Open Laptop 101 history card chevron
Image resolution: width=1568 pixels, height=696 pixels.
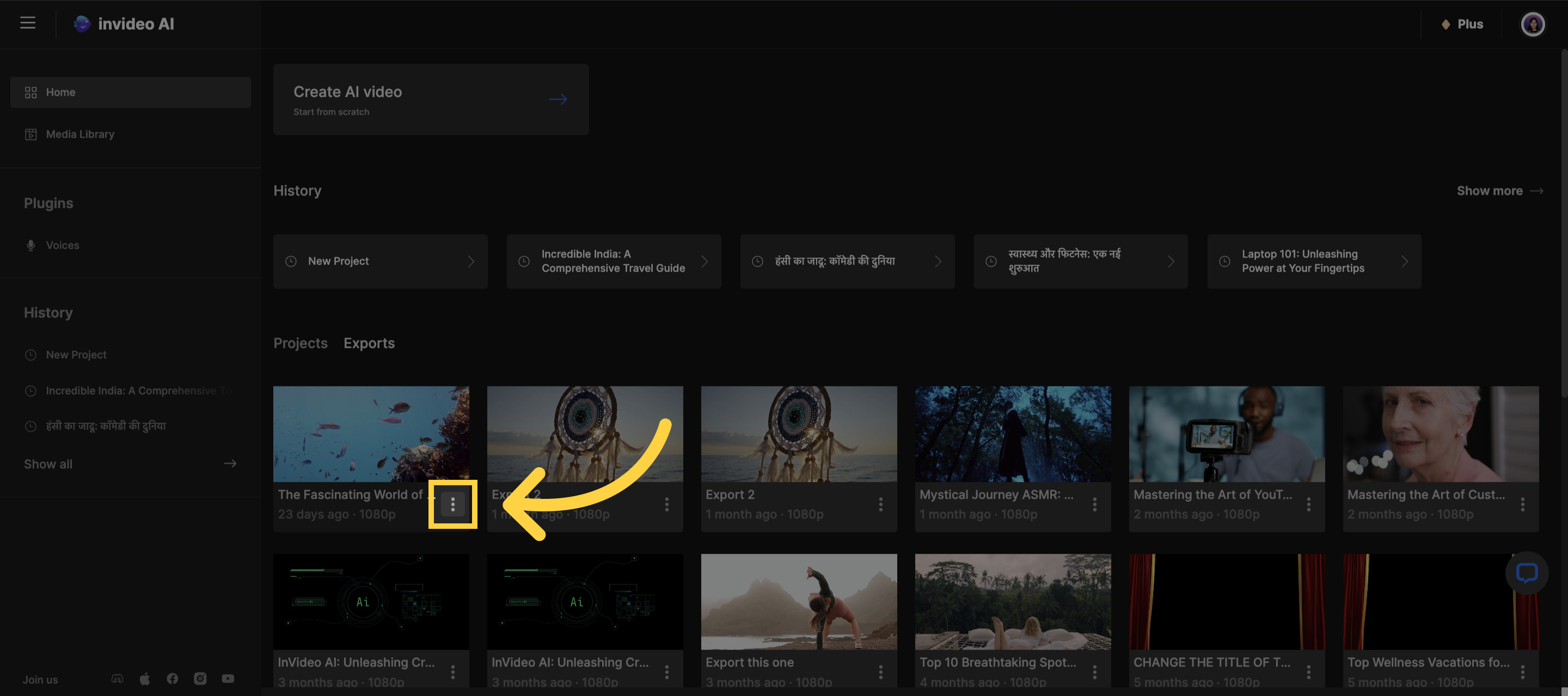pyautogui.click(x=1404, y=261)
